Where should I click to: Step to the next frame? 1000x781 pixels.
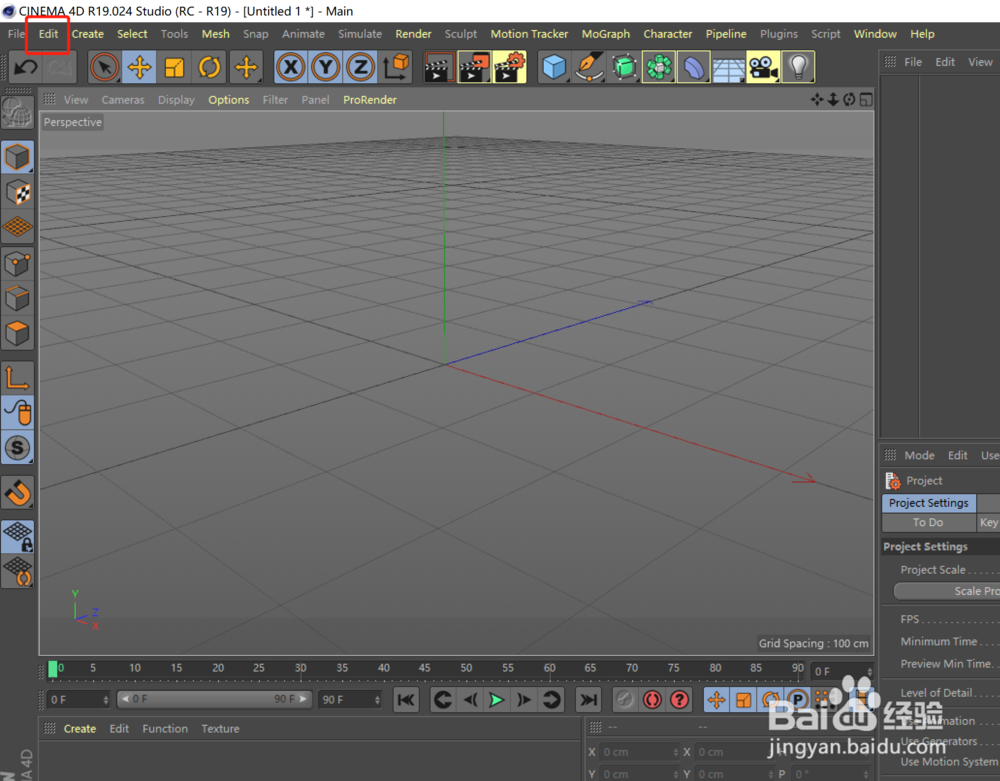point(524,699)
